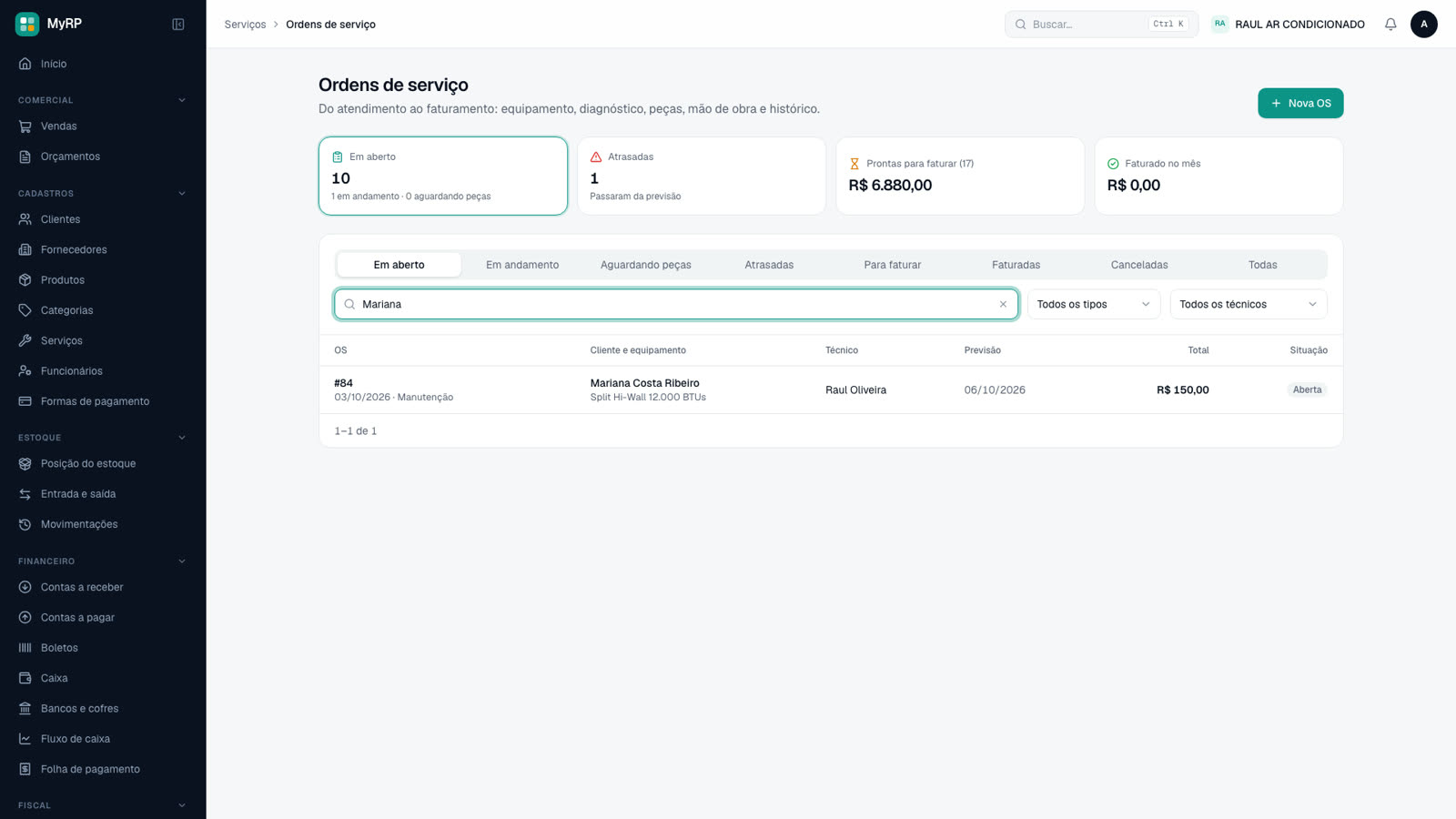The image size is (1456, 819).
Task: Select the Canceladas tab
Action: 1139,265
